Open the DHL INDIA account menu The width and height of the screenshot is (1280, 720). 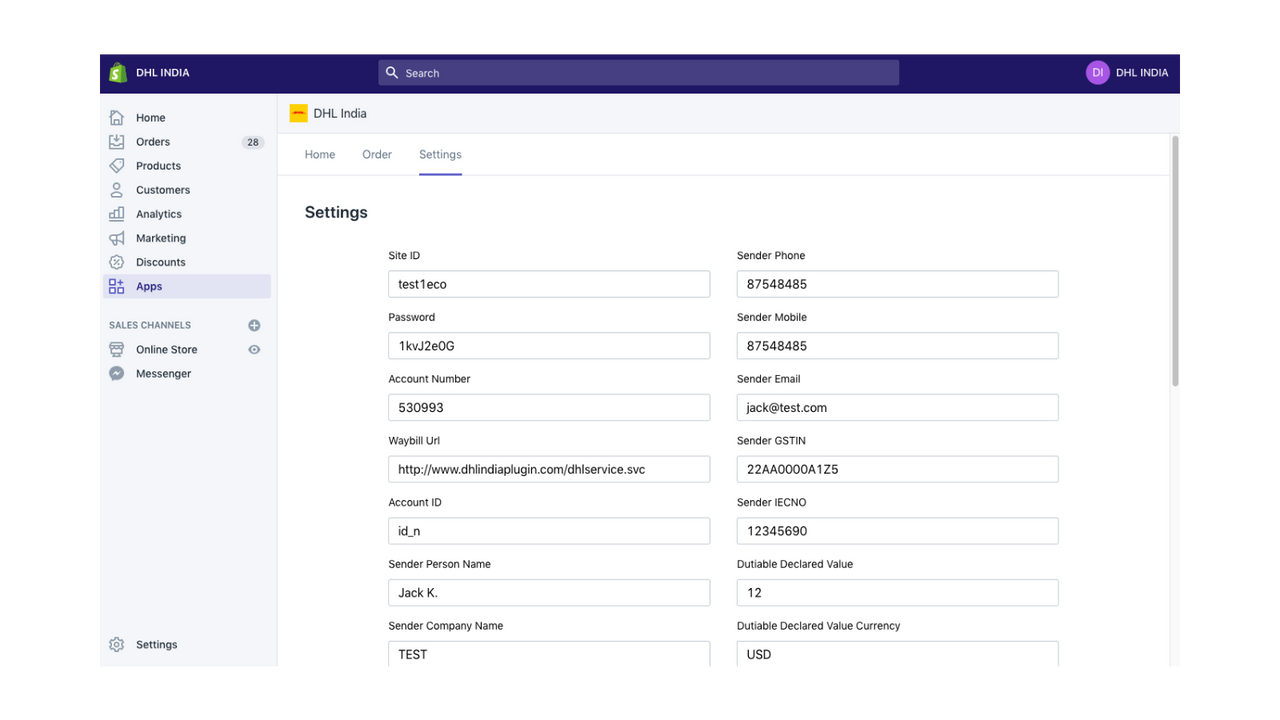coord(1127,73)
